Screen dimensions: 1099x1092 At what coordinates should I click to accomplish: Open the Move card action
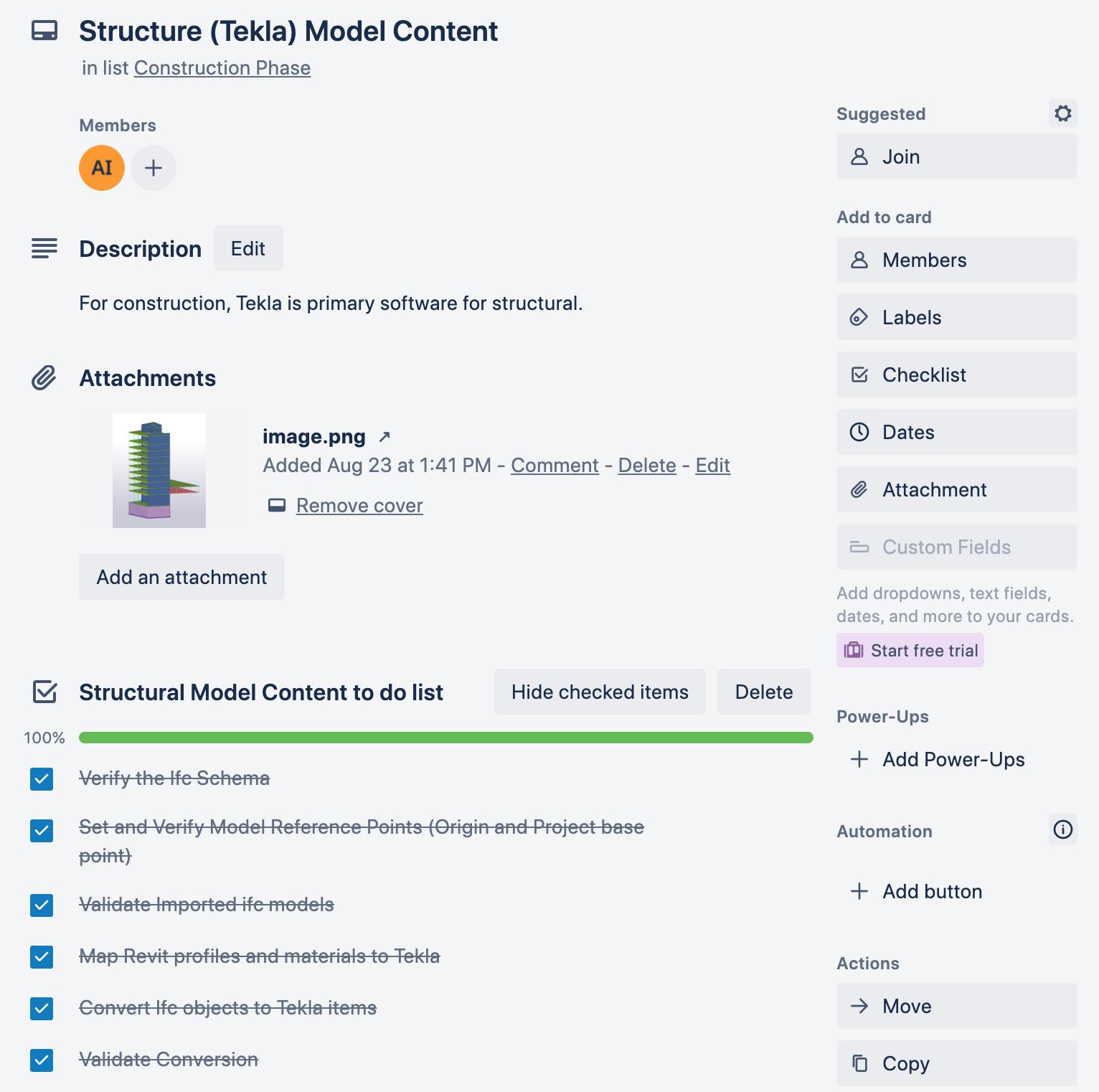point(956,1006)
